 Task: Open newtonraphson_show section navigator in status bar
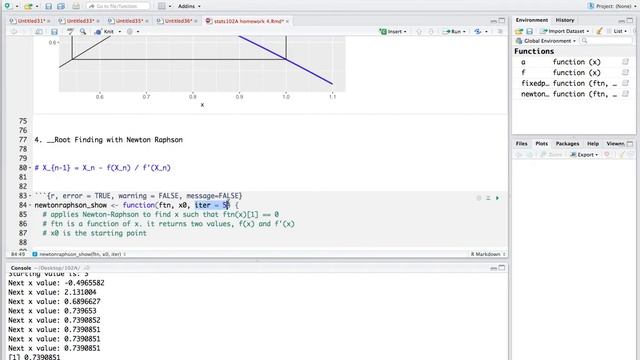(79, 254)
